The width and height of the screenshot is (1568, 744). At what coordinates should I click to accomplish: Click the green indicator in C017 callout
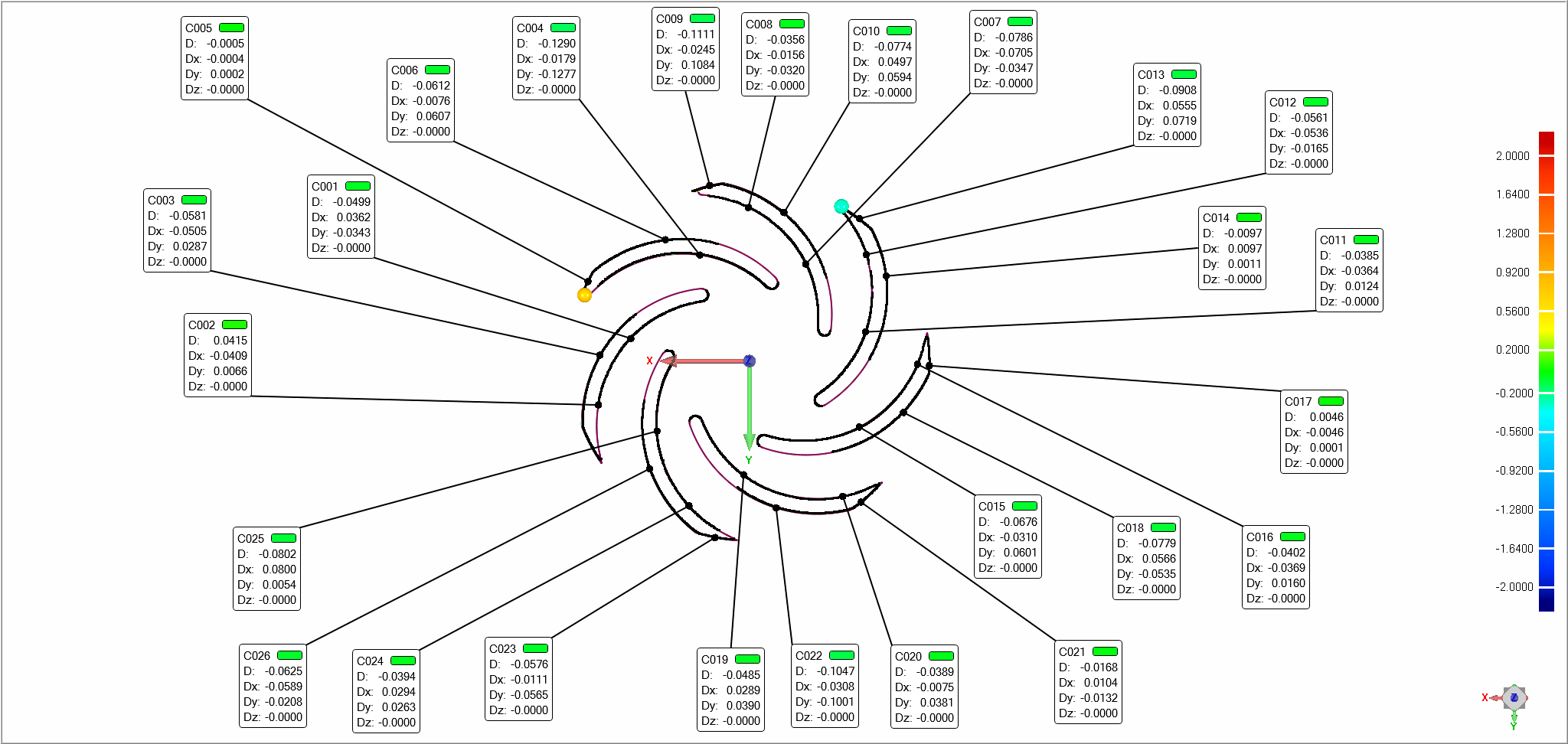[x=1331, y=402]
